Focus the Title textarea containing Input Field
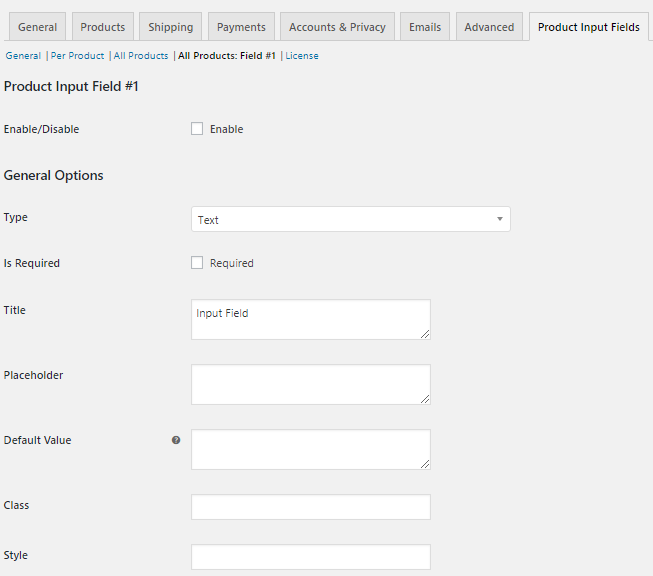The width and height of the screenshot is (653, 576). click(x=311, y=319)
